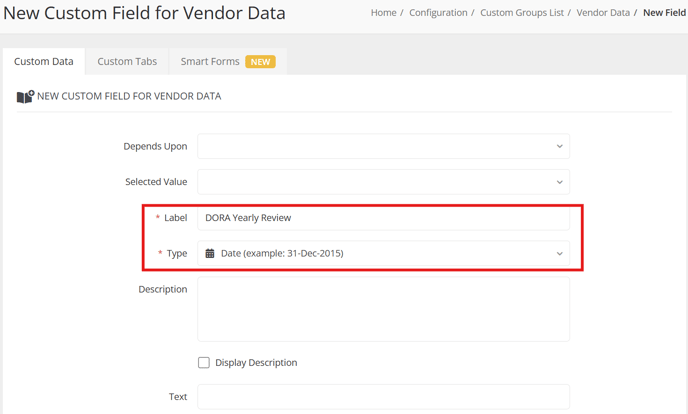Click the calendar icon in Type field
The height and width of the screenshot is (414, 688).
[x=210, y=253]
